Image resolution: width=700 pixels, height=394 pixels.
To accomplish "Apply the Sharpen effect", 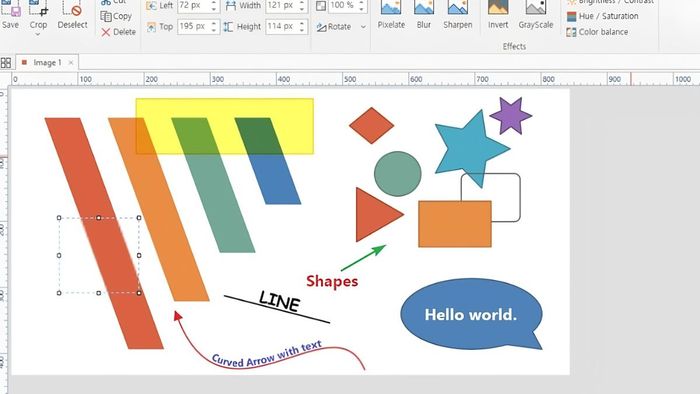I will pyautogui.click(x=458, y=15).
